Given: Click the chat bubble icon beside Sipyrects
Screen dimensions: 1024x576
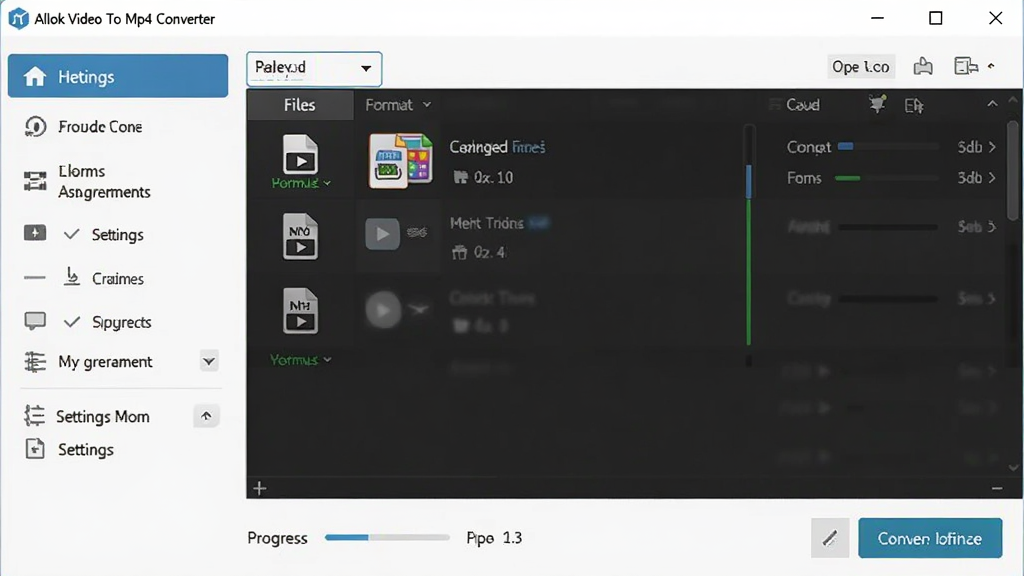Looking at the screenshot, I should [x=35, y=321].
